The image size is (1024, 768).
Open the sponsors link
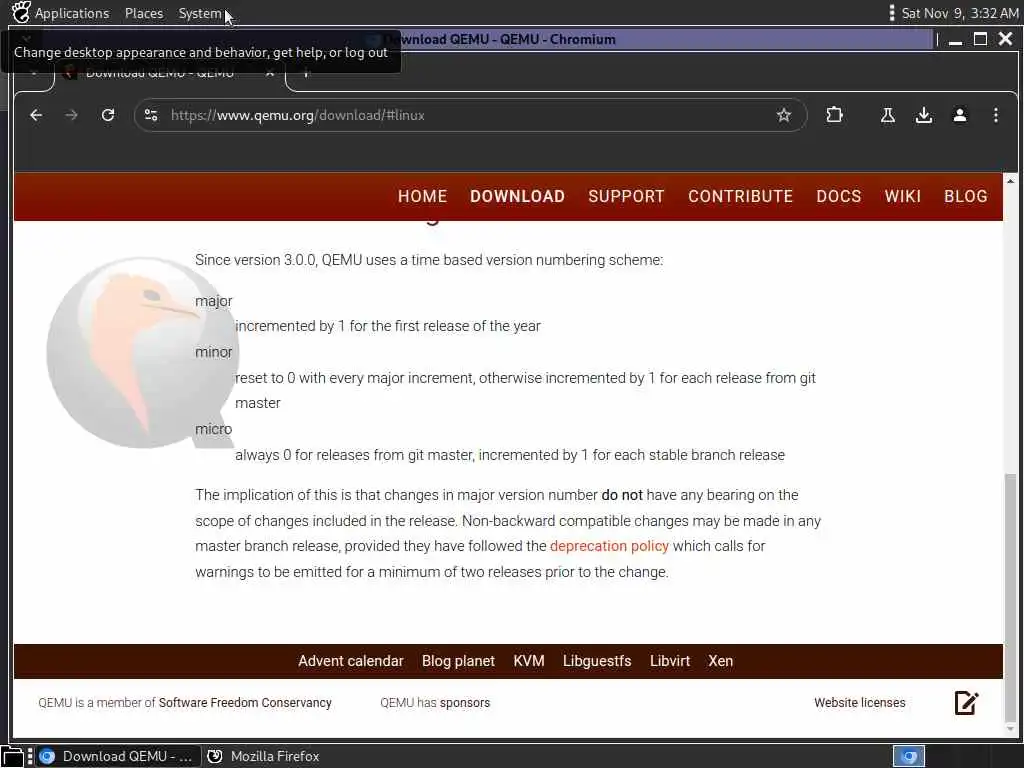[464, 703]
